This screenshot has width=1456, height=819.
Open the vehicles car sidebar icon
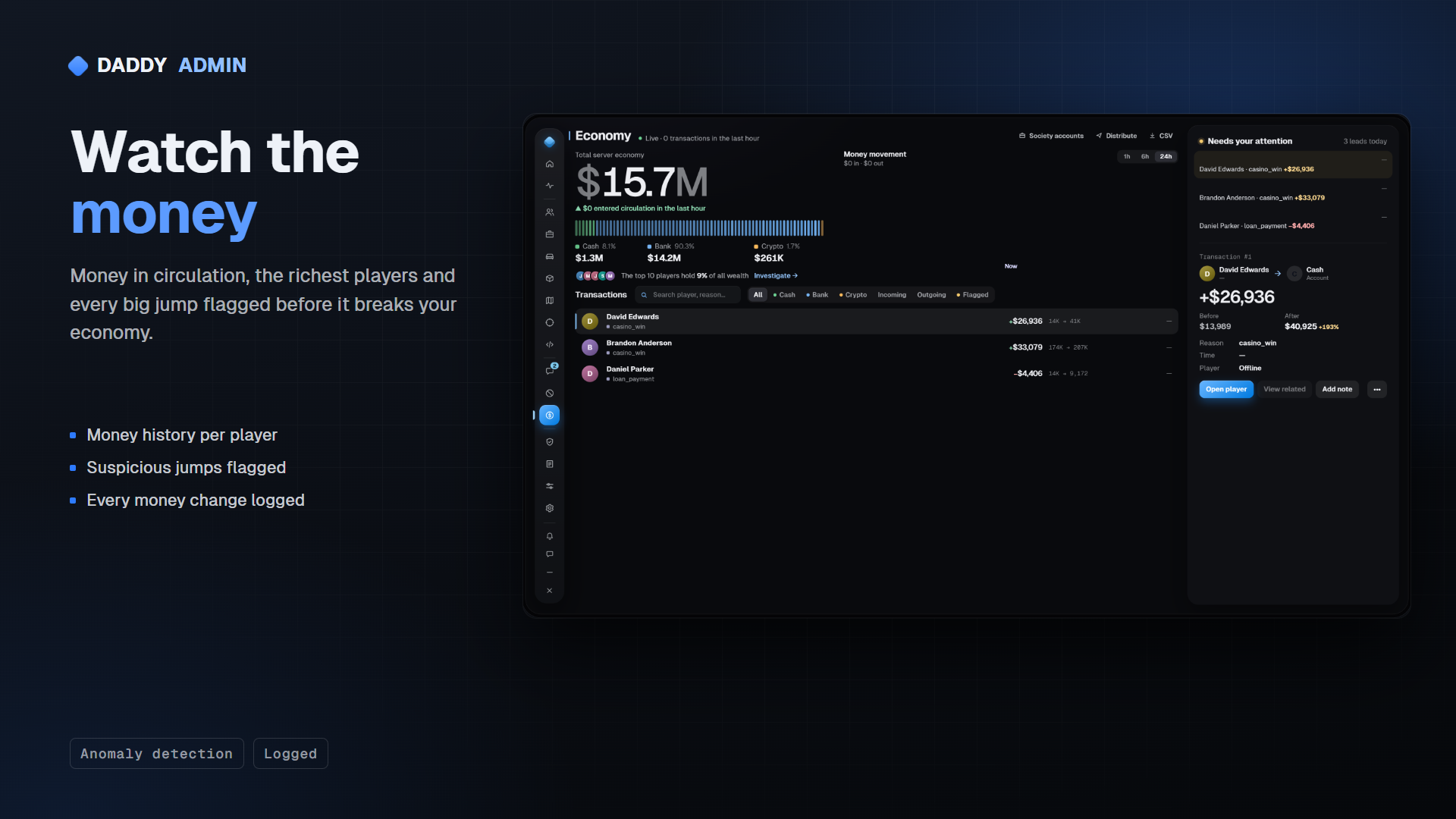[550, 256]
